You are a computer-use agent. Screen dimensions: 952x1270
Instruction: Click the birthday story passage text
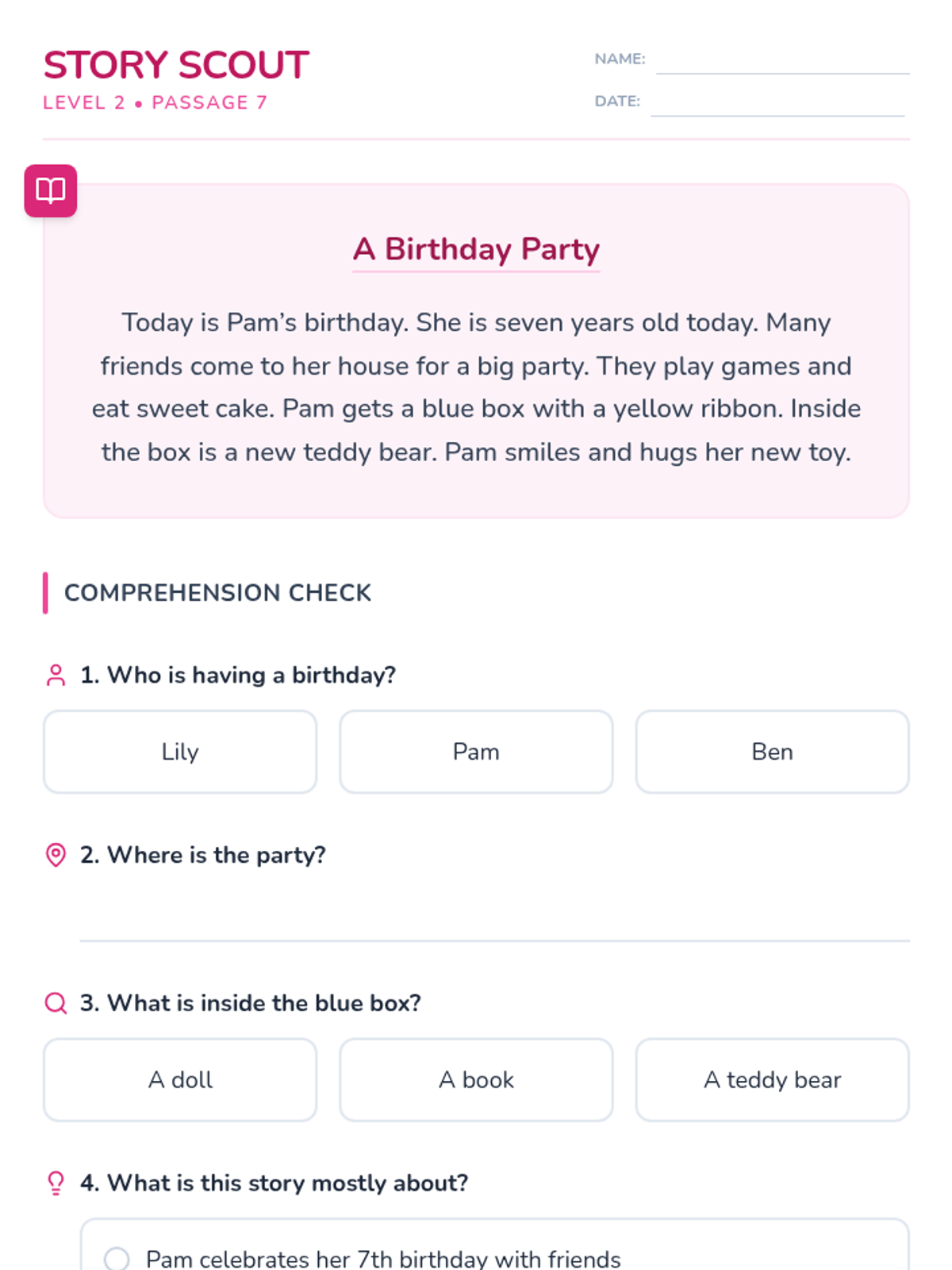pyautogui.click(x=476, y=387)
